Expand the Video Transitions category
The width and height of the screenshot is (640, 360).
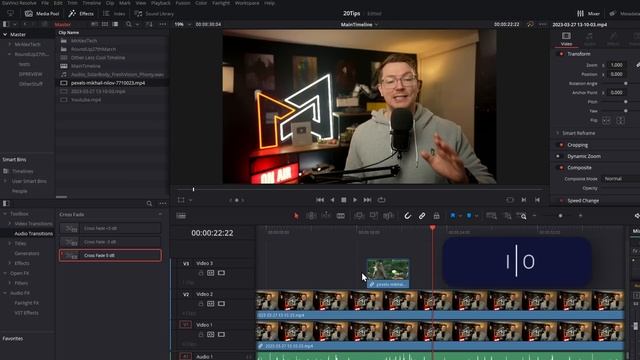(x=9, y=224)
